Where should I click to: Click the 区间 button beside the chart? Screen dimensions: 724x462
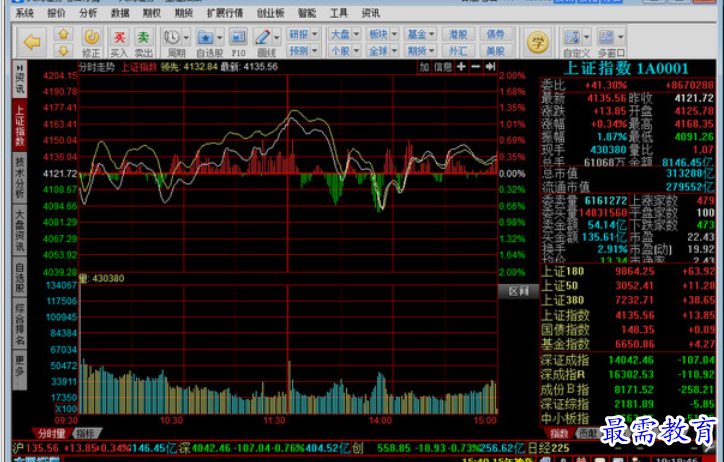click(518, 291)
